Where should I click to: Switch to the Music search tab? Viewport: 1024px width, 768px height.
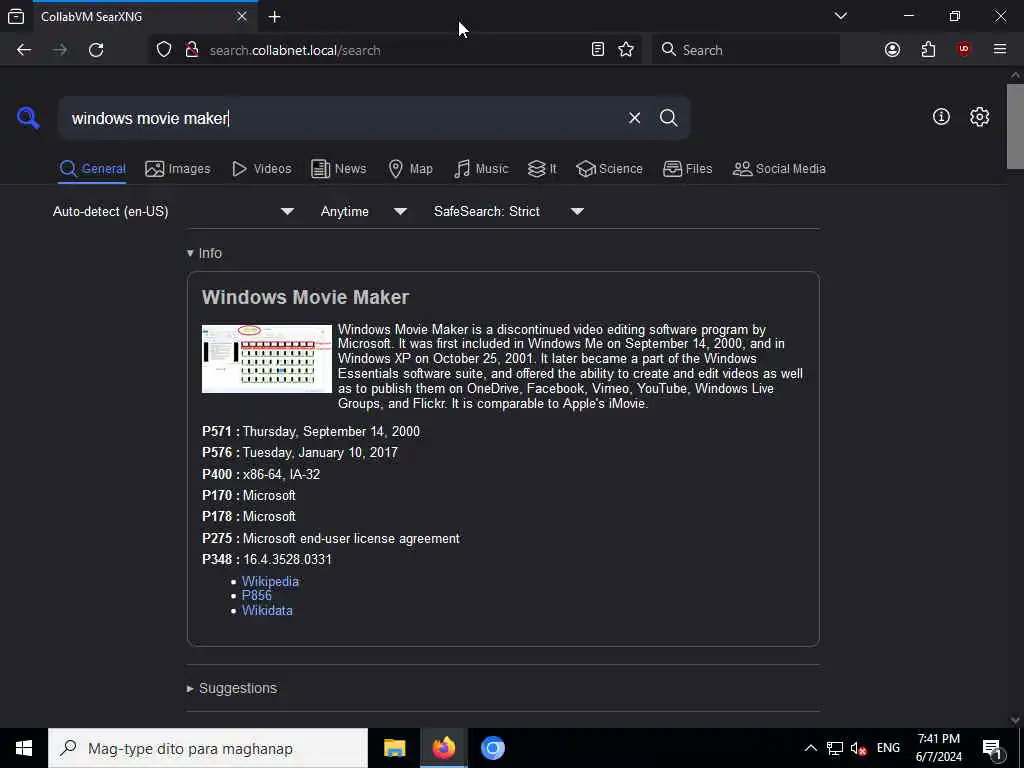click(481, 168)
